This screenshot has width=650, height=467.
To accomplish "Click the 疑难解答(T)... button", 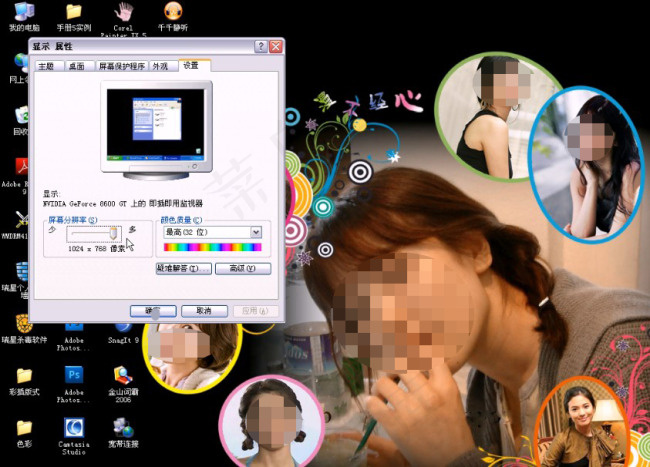I will tap(184, 269).
